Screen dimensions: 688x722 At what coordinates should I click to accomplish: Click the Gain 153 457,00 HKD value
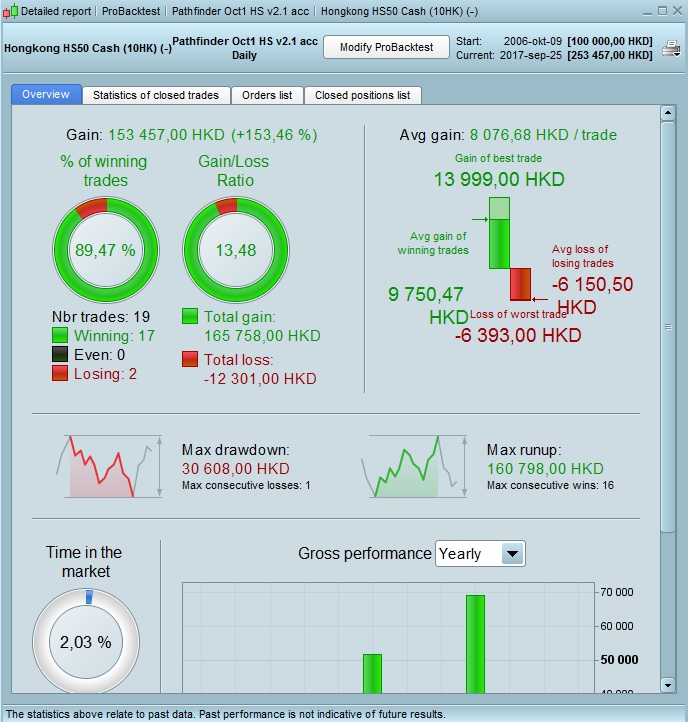212,135
